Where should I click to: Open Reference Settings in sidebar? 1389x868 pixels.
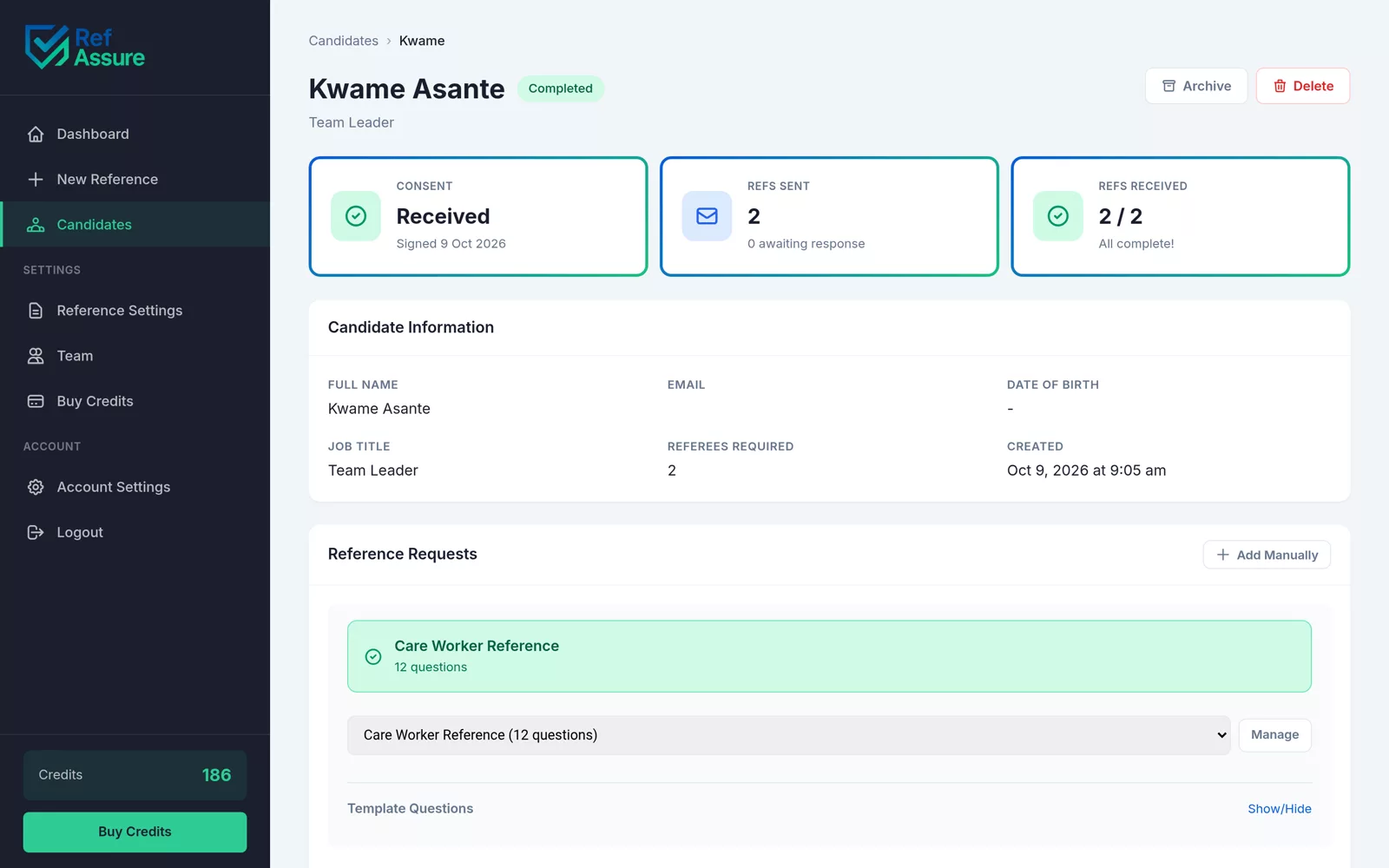tap(135, 311)
